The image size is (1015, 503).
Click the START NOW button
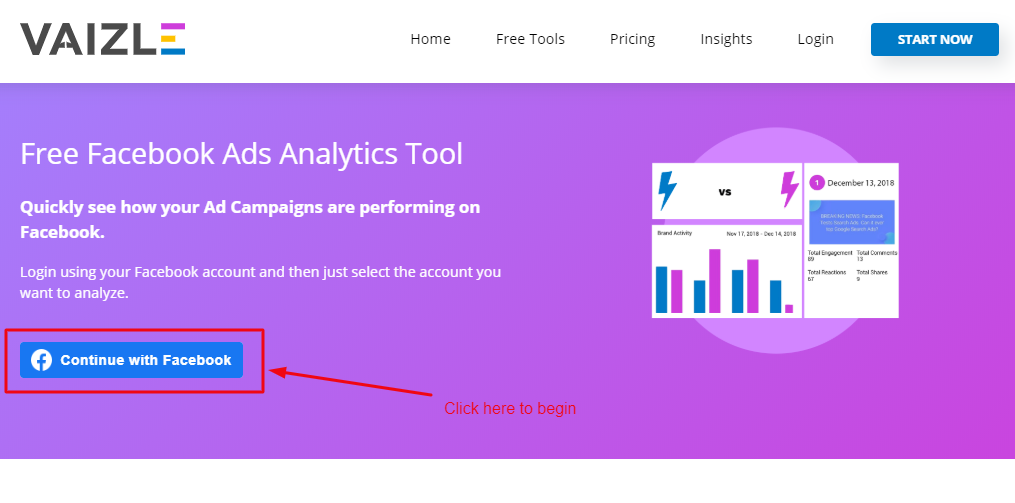[x=935, y=39]
